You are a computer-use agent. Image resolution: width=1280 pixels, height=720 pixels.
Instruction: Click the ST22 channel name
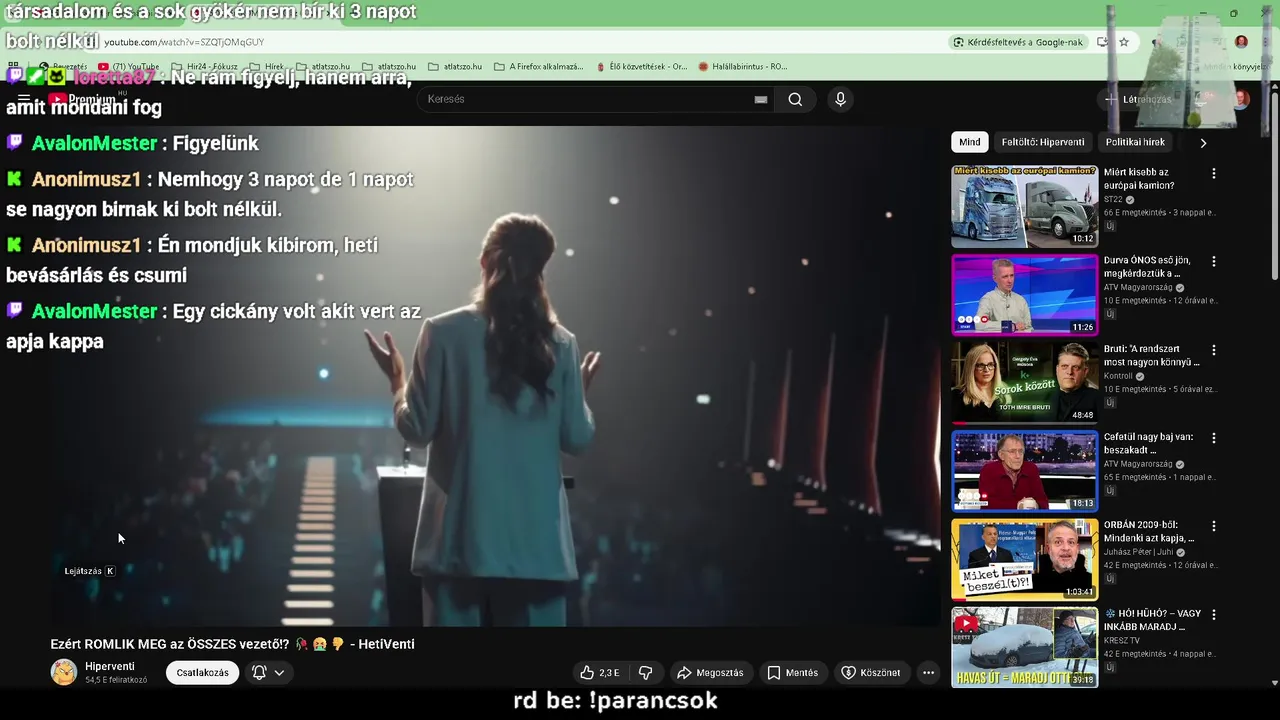(x=1113, y=199)
